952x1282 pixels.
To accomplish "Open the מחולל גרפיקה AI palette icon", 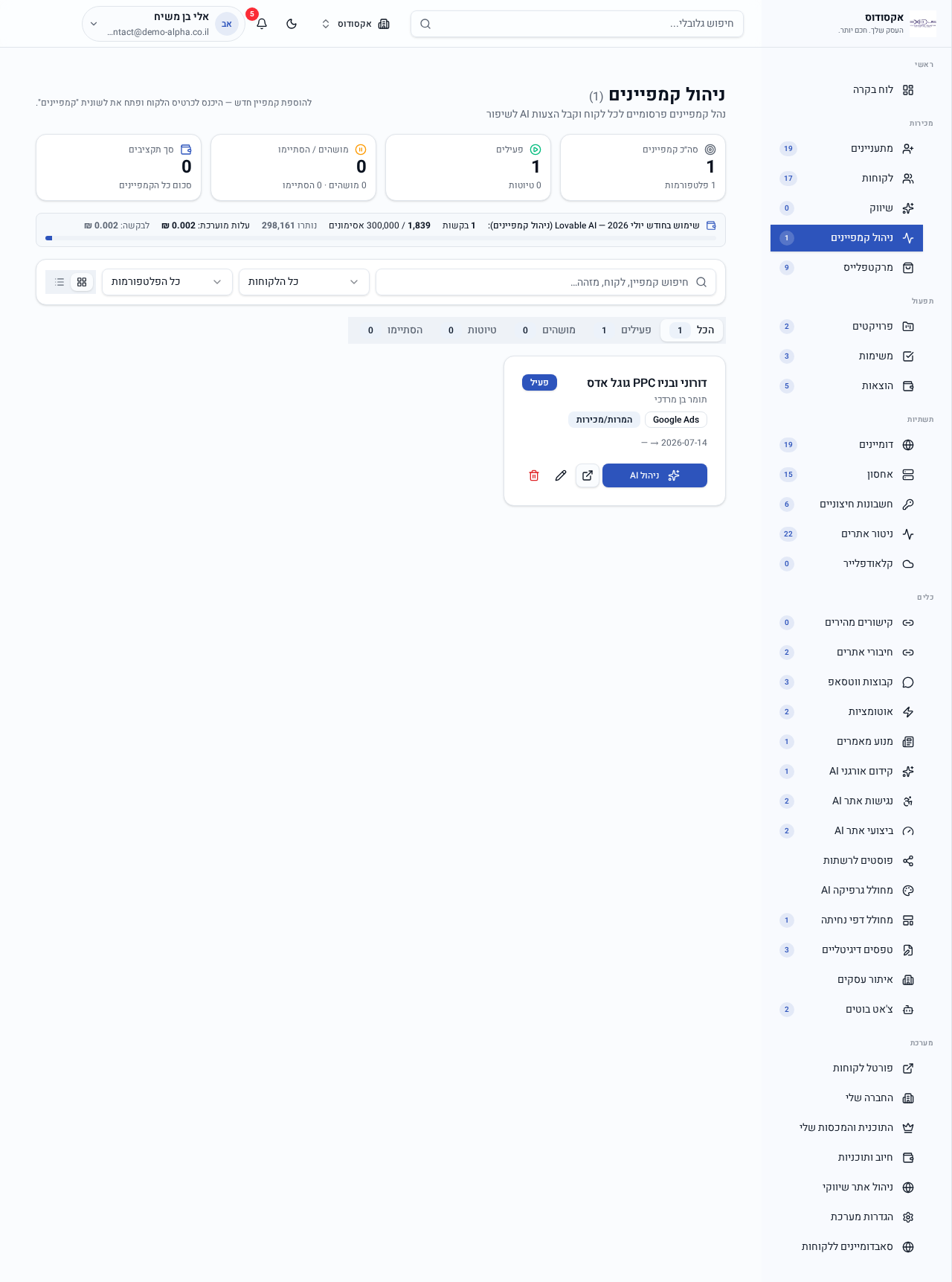I will [908, 891].
